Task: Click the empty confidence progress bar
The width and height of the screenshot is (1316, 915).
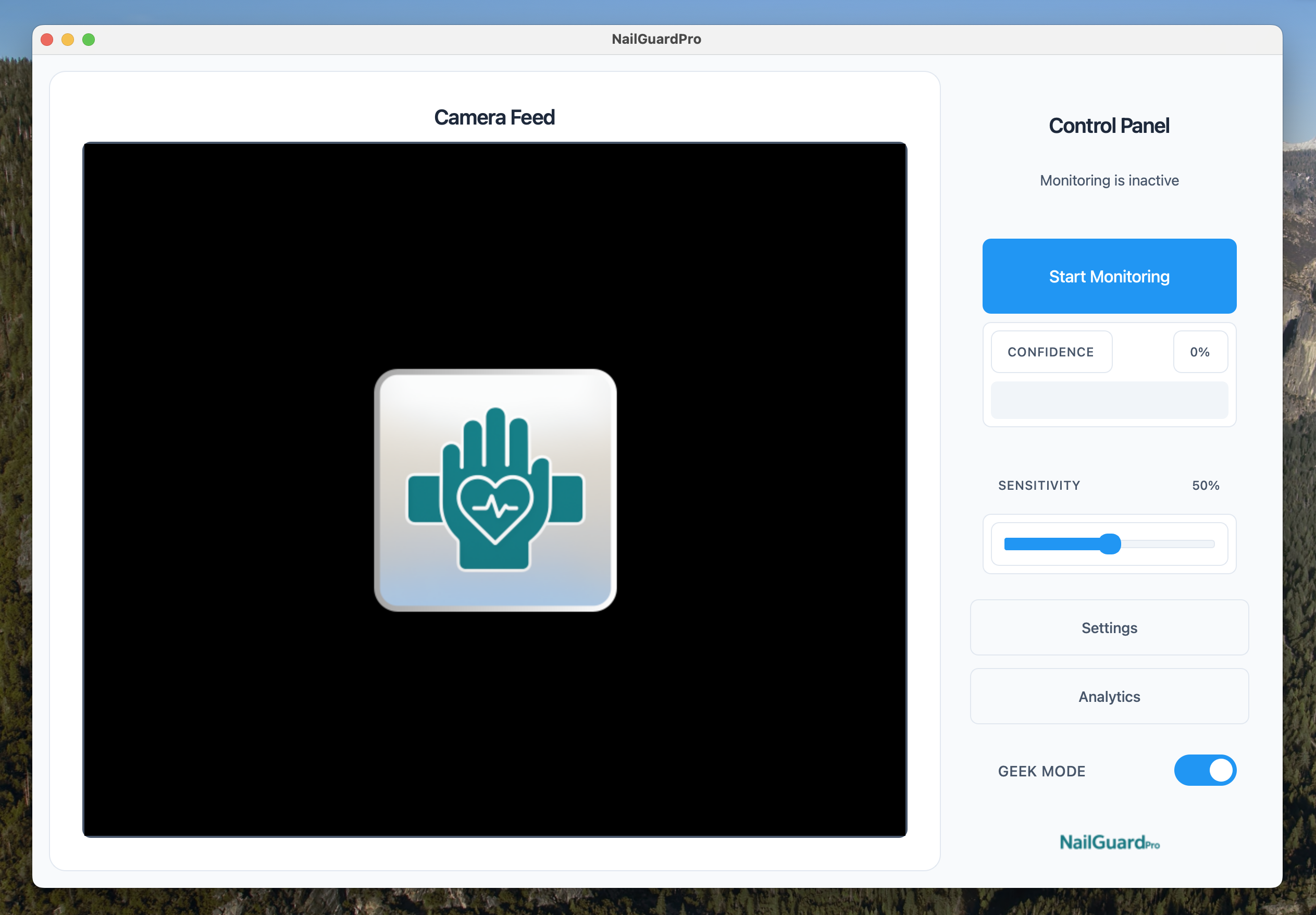Action: pyautogui.click(x=1109, y=400)
